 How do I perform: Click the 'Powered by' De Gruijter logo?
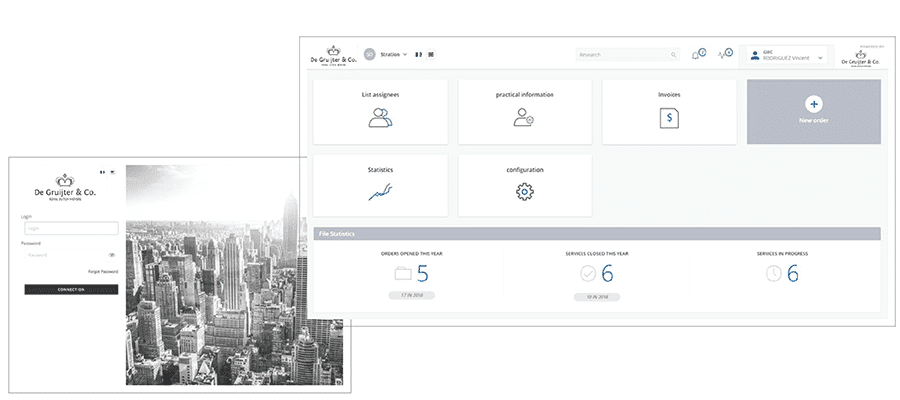(x=860, y=58)
